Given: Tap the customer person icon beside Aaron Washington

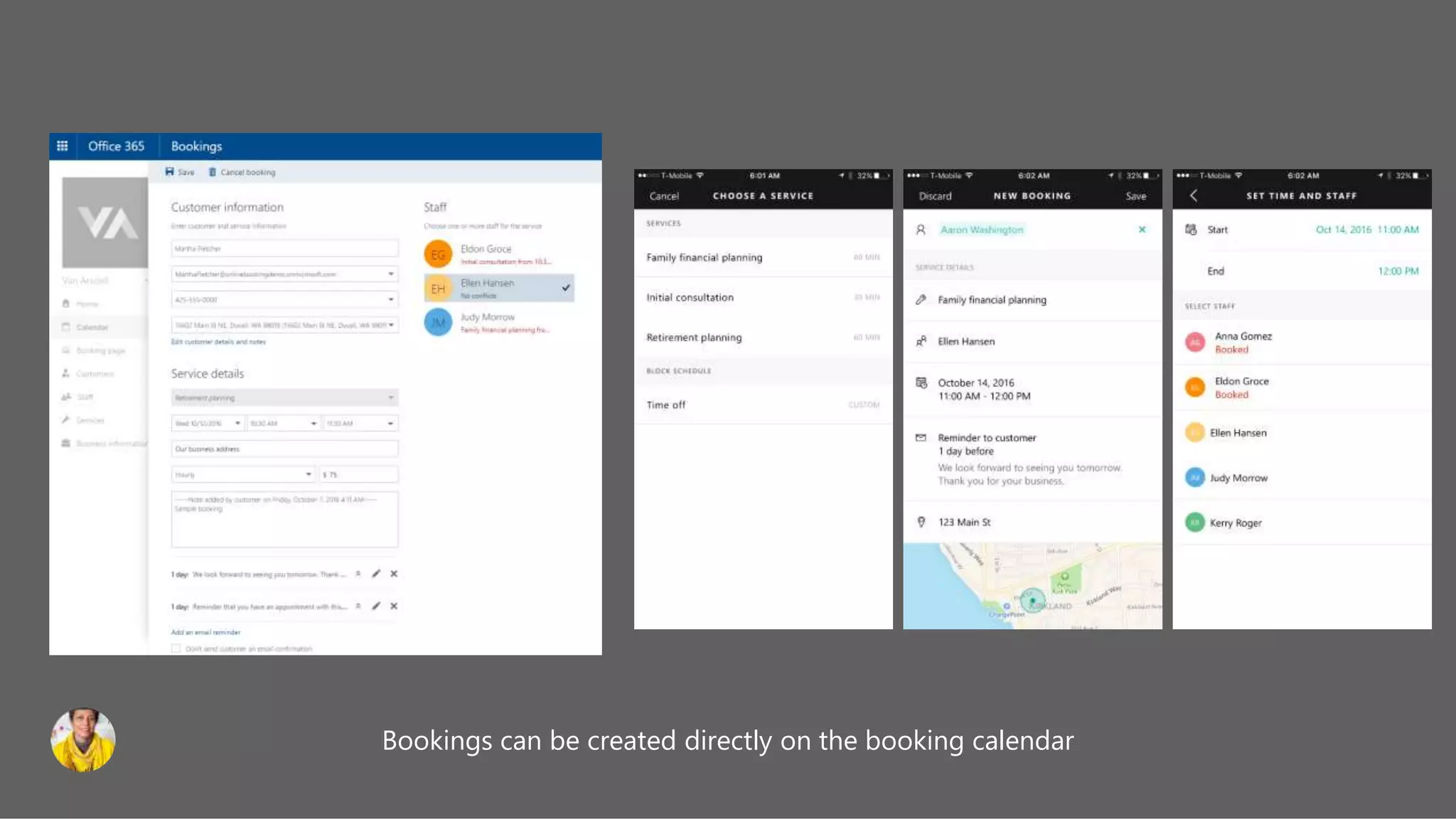Looking at the screenshot, I should point(921,230).
